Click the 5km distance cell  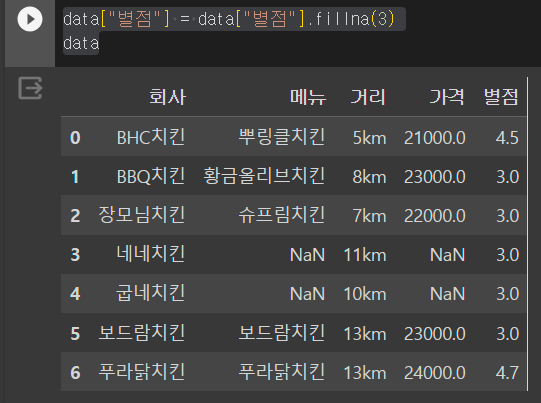pos(369,138)
